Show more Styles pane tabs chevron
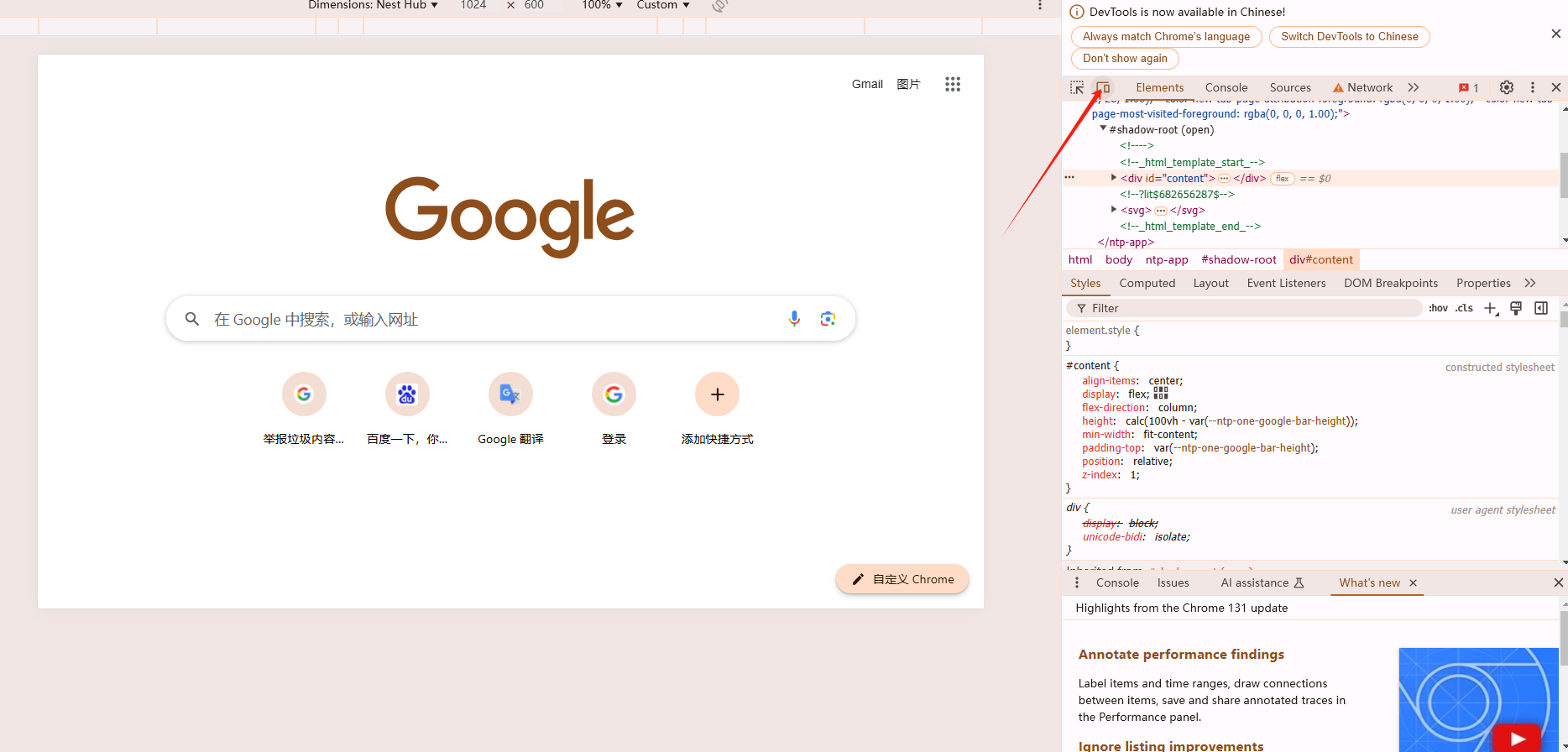Screen dimensions: 1568x752 click(1530, 283)
